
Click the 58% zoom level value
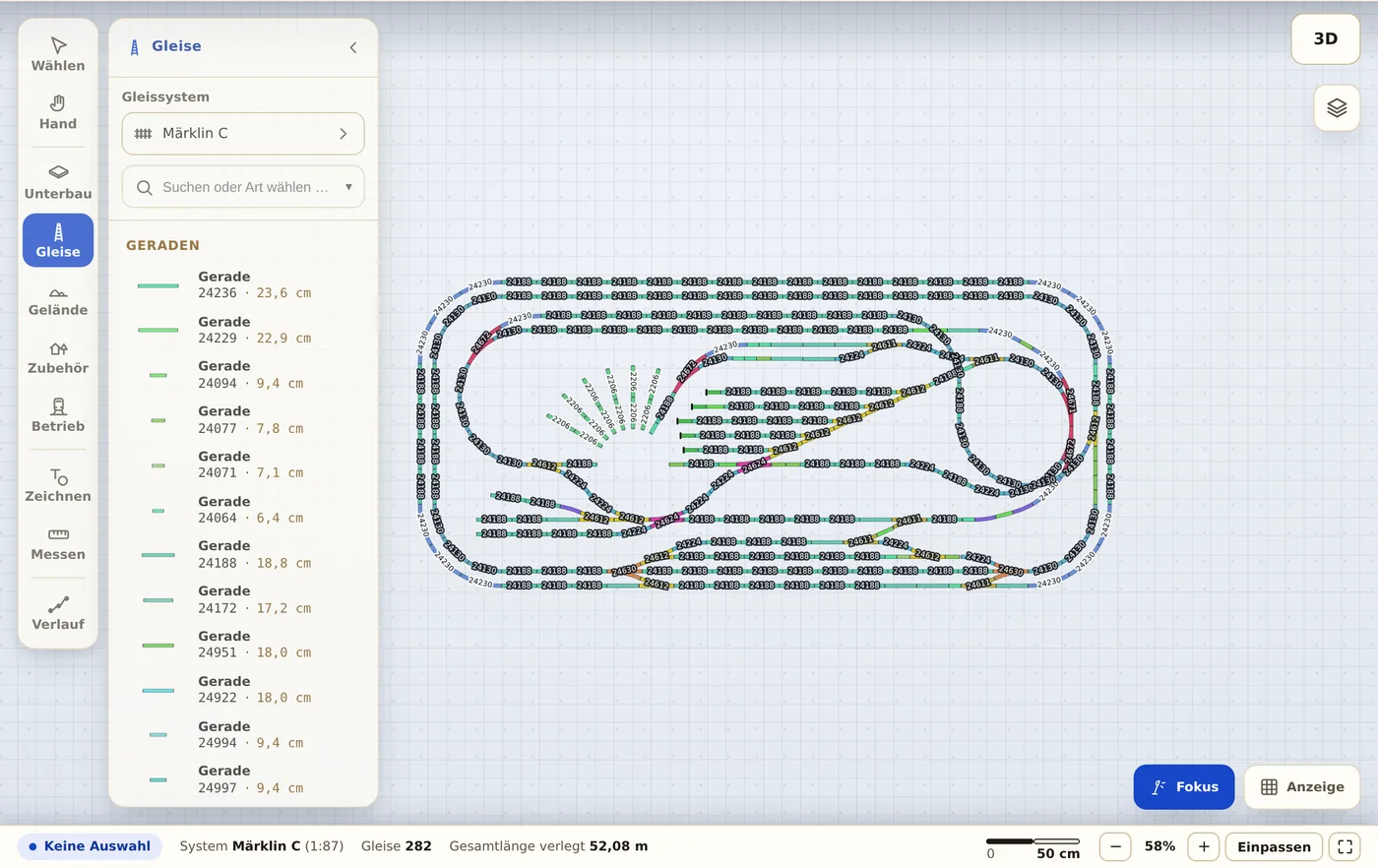(x=1159, y=846)
